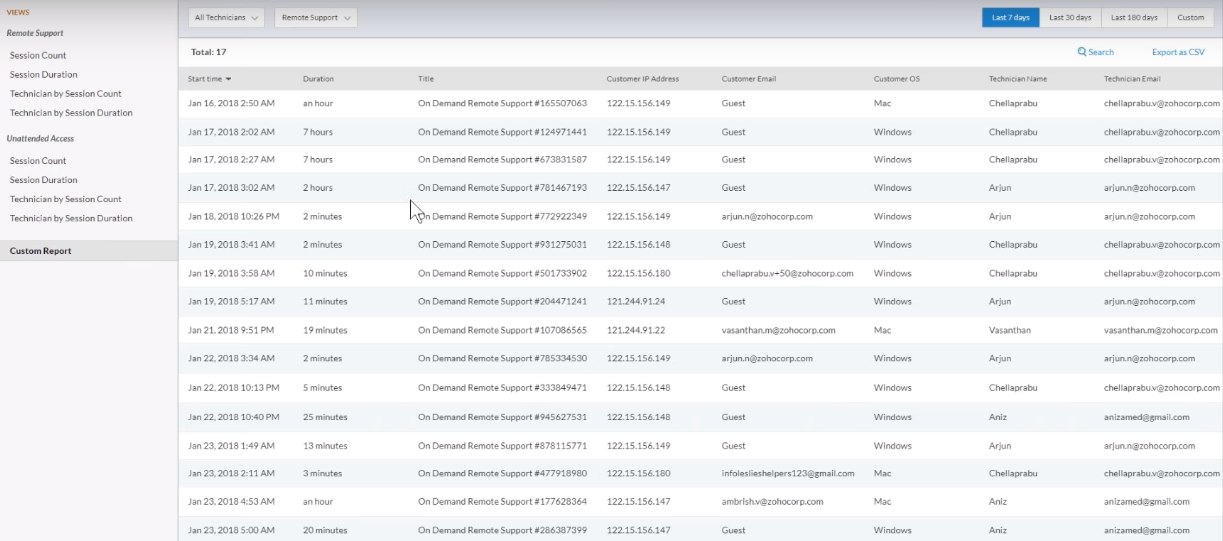Select the Last 7 days range
The width and height of the screenshot is (1223, 541).
[x=1011, y=18]
